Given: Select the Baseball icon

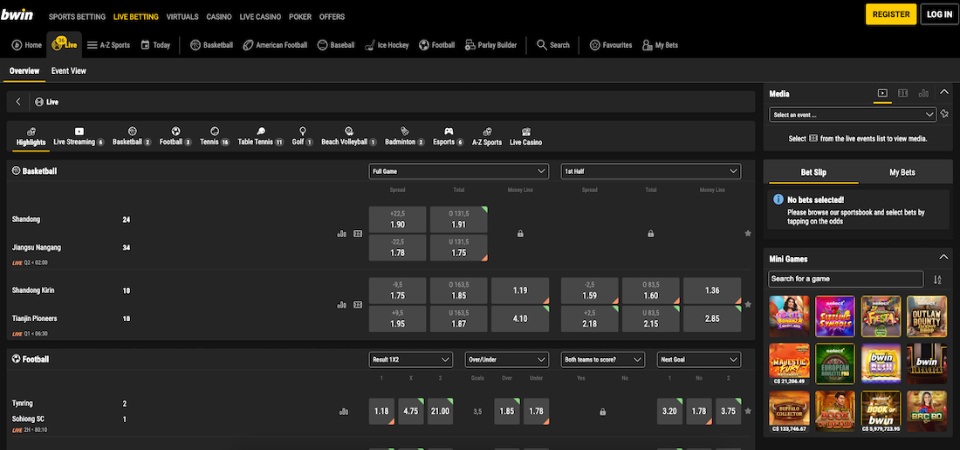Looking at the screenshot, I should point(322,45).
